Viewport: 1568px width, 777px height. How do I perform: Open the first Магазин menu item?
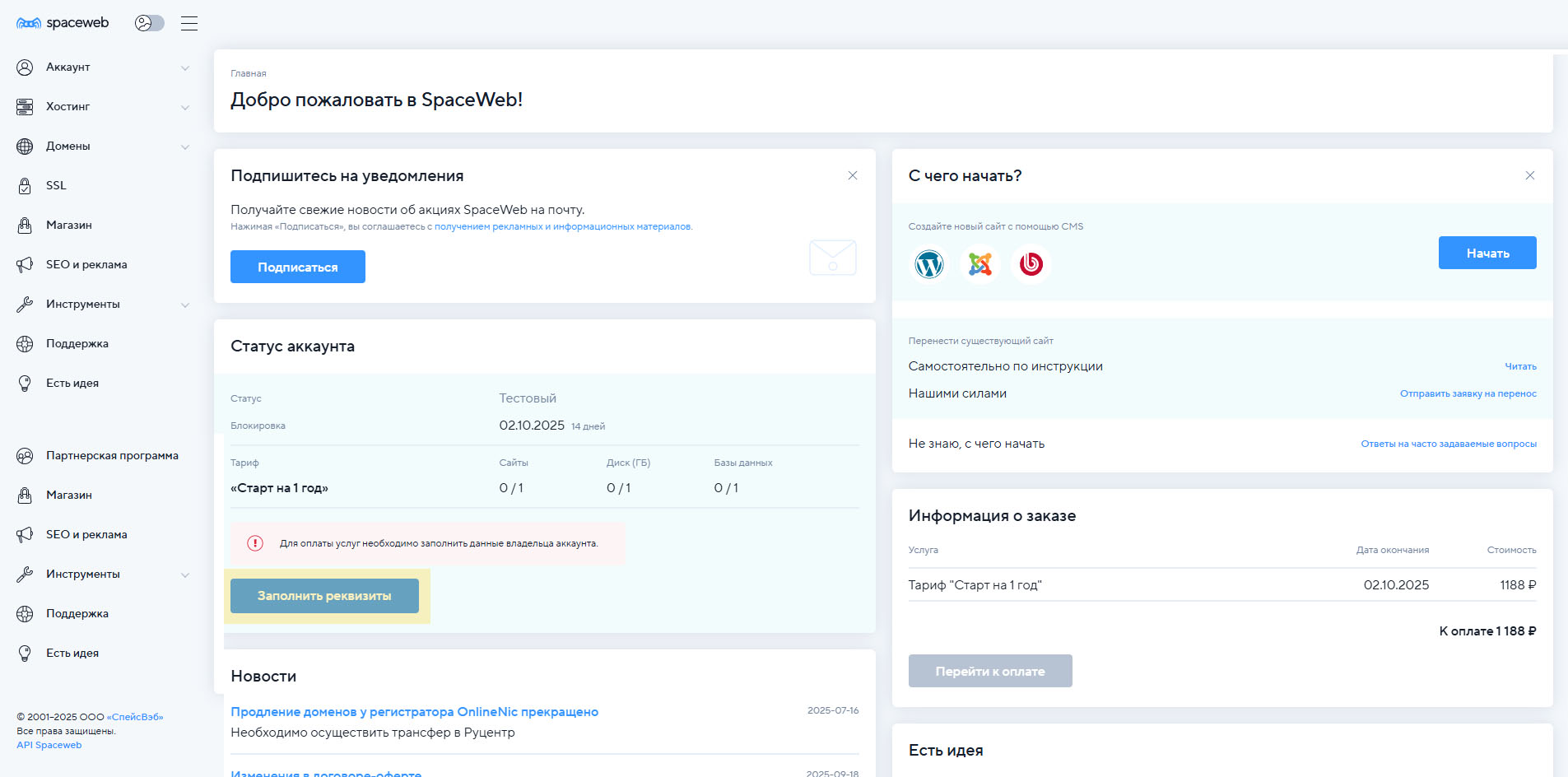point(69,226)
